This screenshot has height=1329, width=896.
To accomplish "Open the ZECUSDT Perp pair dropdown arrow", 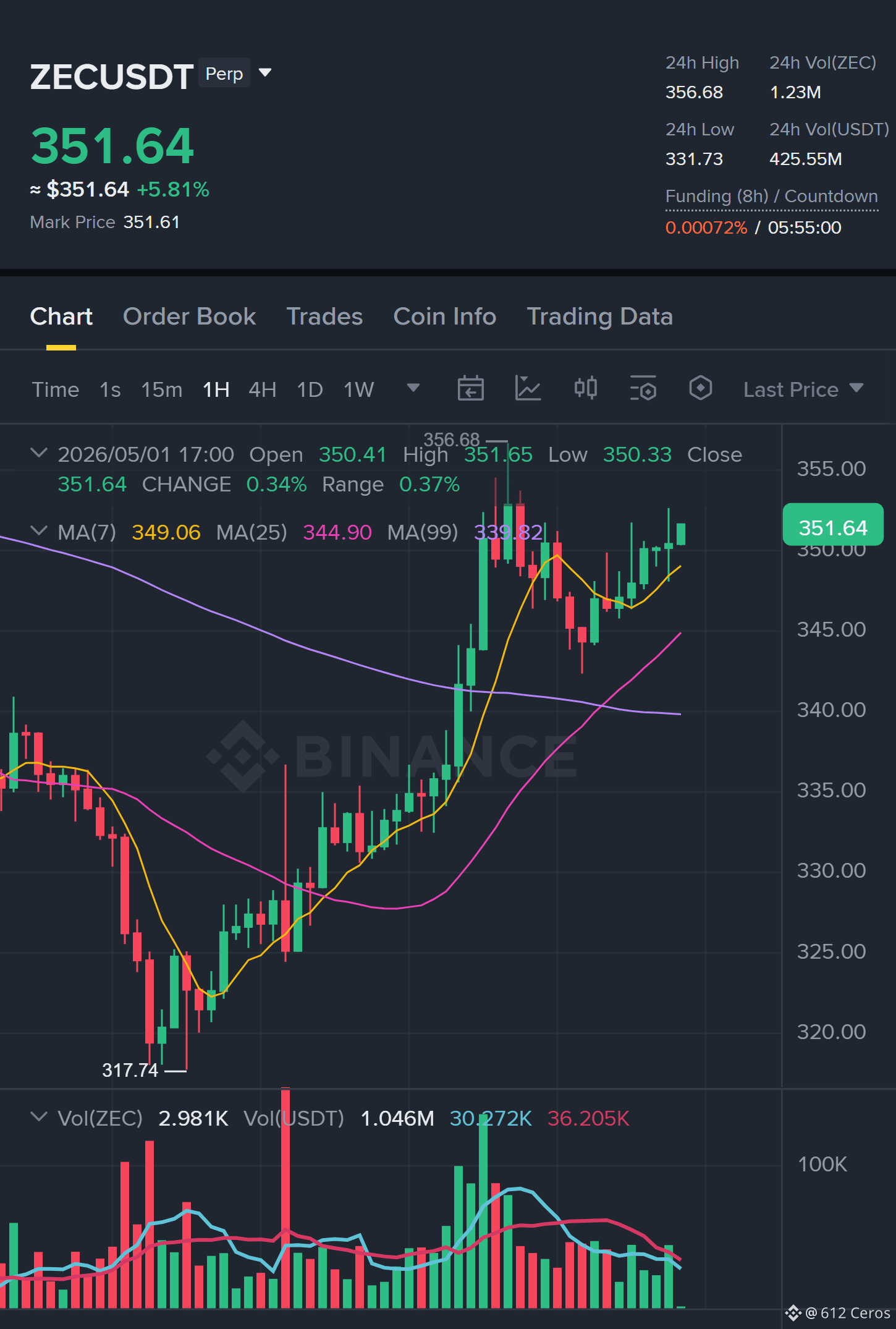I will 265,73.
